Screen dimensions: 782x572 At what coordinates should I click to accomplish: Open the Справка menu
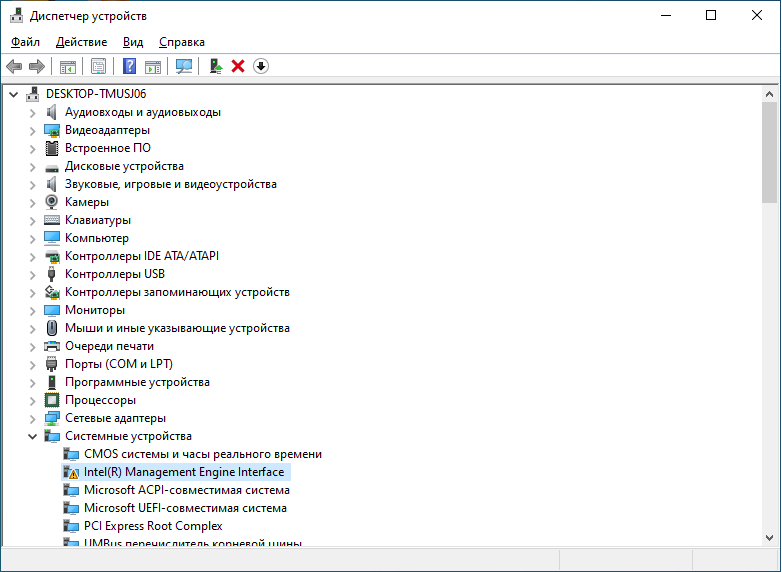coord(182,42)
